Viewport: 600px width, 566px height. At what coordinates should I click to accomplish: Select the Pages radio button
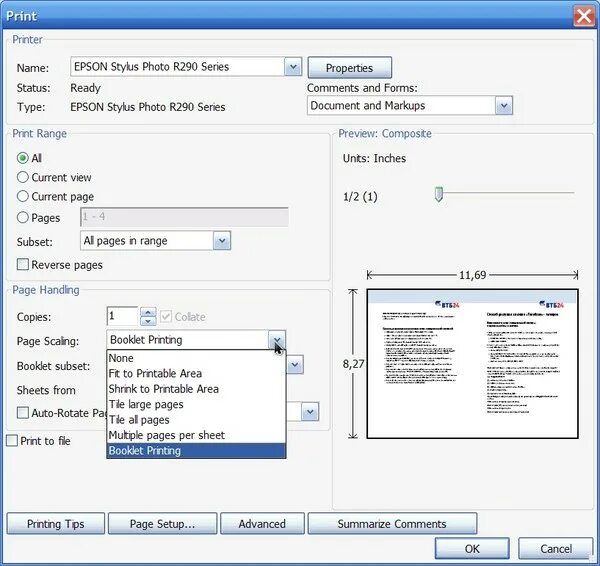pos(23,217)
